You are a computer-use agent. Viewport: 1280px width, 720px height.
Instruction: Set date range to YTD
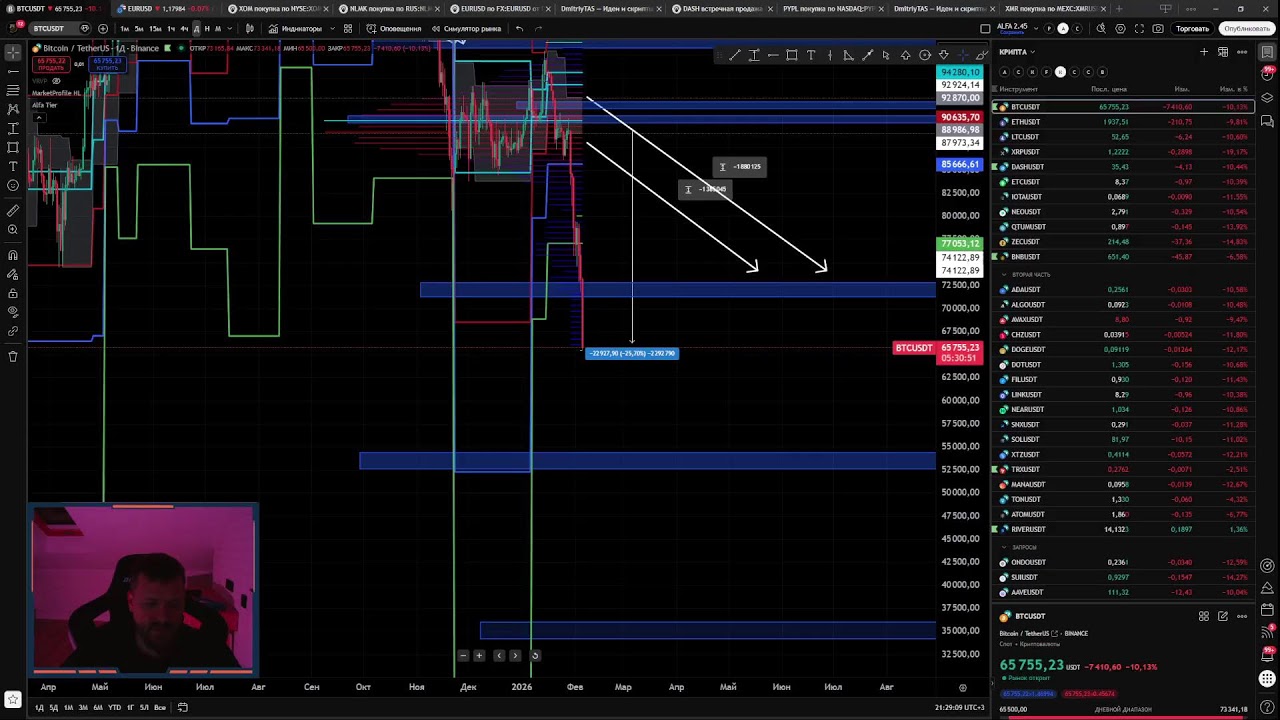point(114,708)
